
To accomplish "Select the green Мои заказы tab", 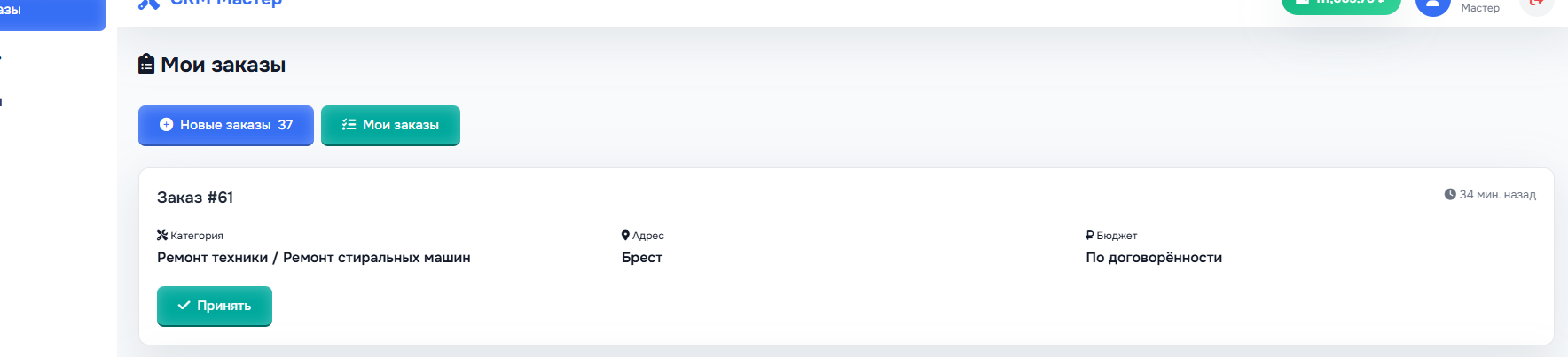I will tap(390, 125).
